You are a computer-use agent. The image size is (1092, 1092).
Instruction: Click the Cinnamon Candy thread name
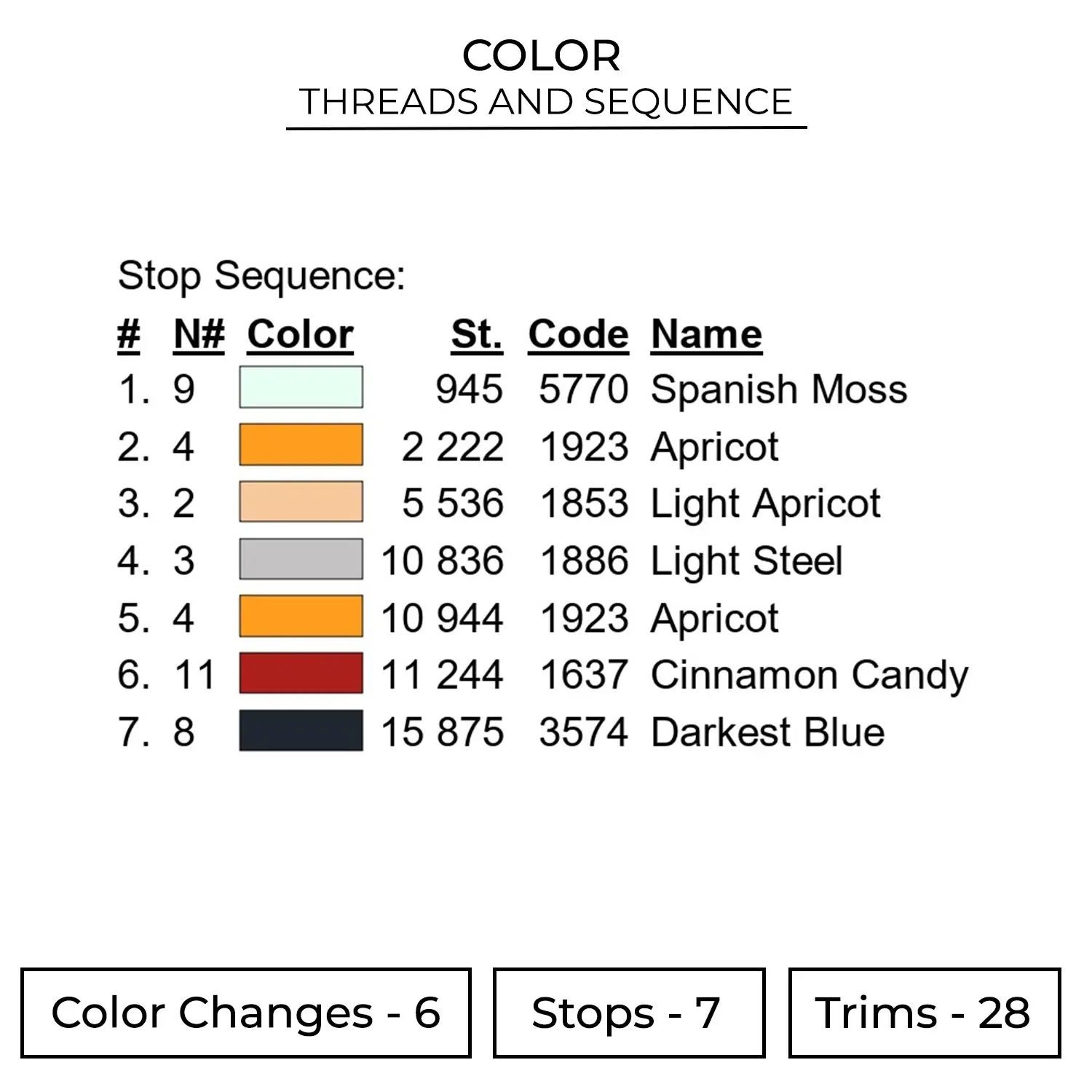point(809,675)
